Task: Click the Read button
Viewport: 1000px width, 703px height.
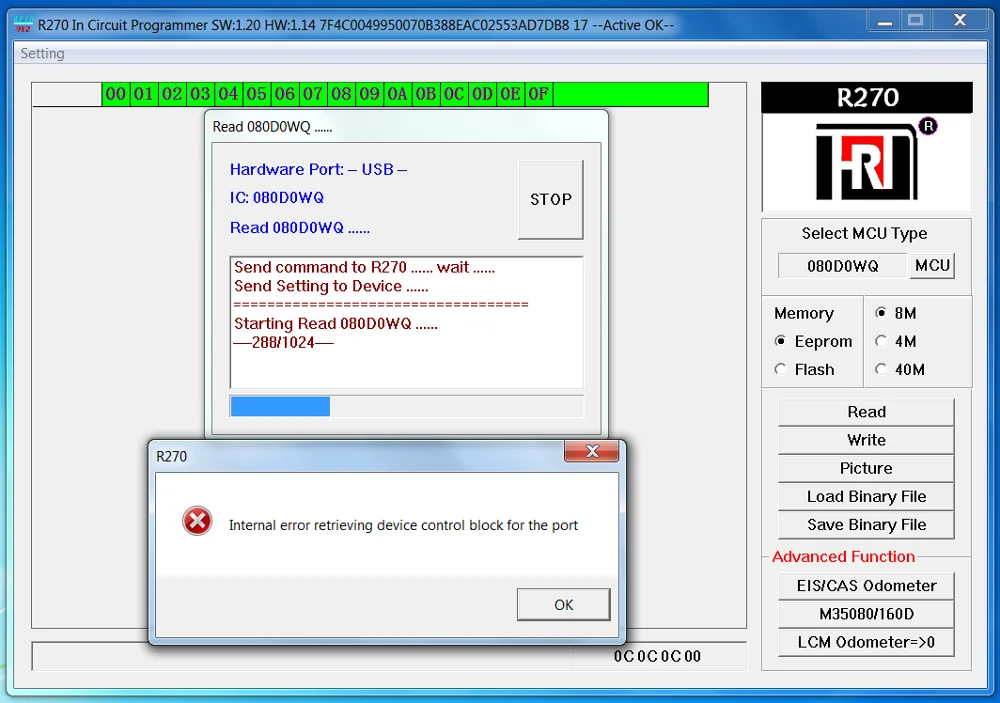Action: click(x=866, y=412)
